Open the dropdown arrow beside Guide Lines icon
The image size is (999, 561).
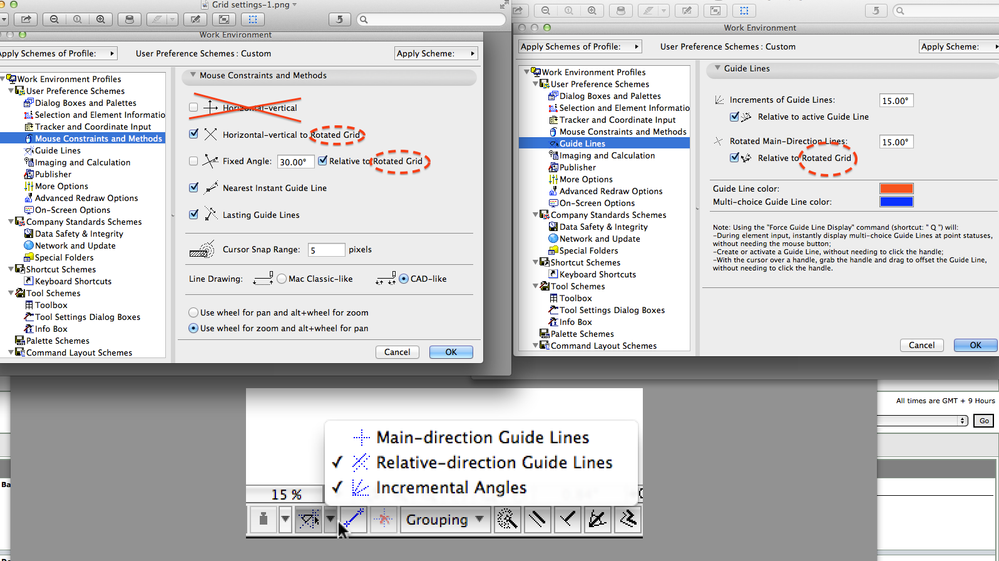[x=330, y=520]
